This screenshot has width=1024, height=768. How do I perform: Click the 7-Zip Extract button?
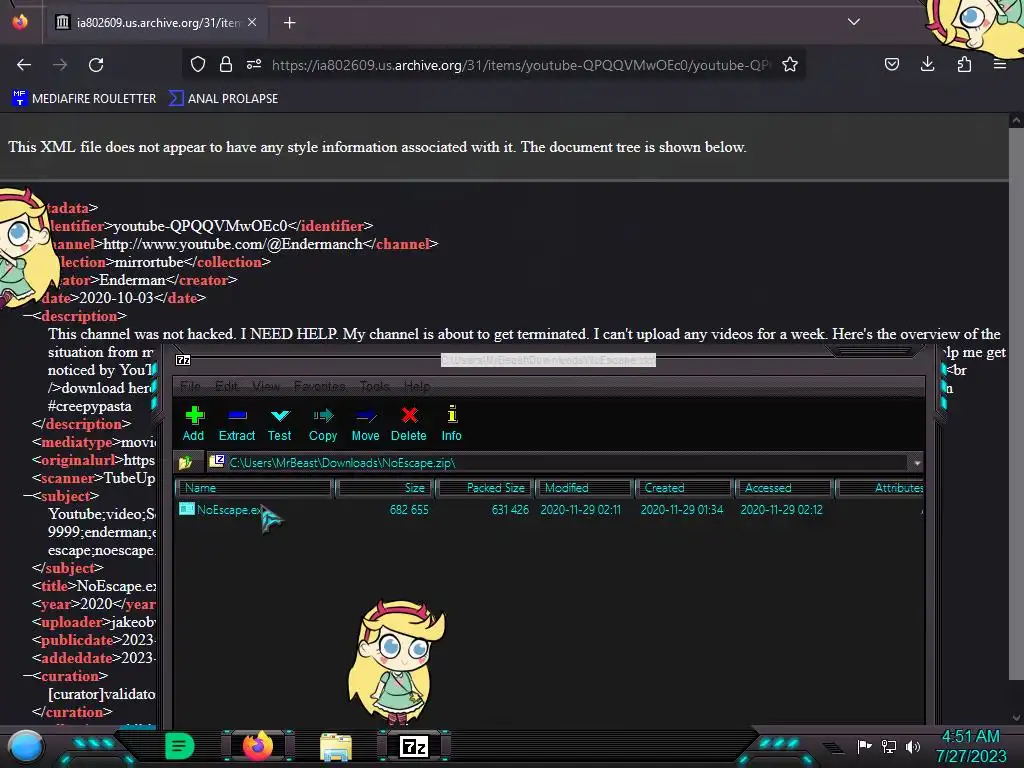click(x=236, y=424)
